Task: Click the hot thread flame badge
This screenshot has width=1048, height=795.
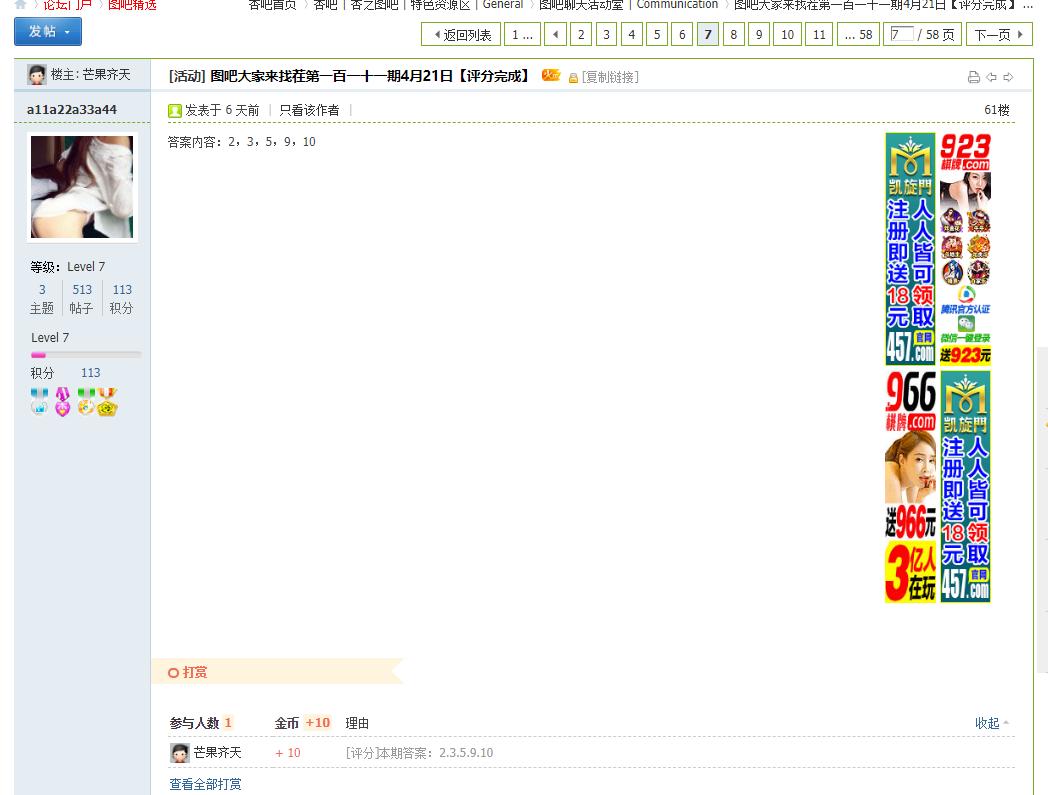Action: coord(550,76)
